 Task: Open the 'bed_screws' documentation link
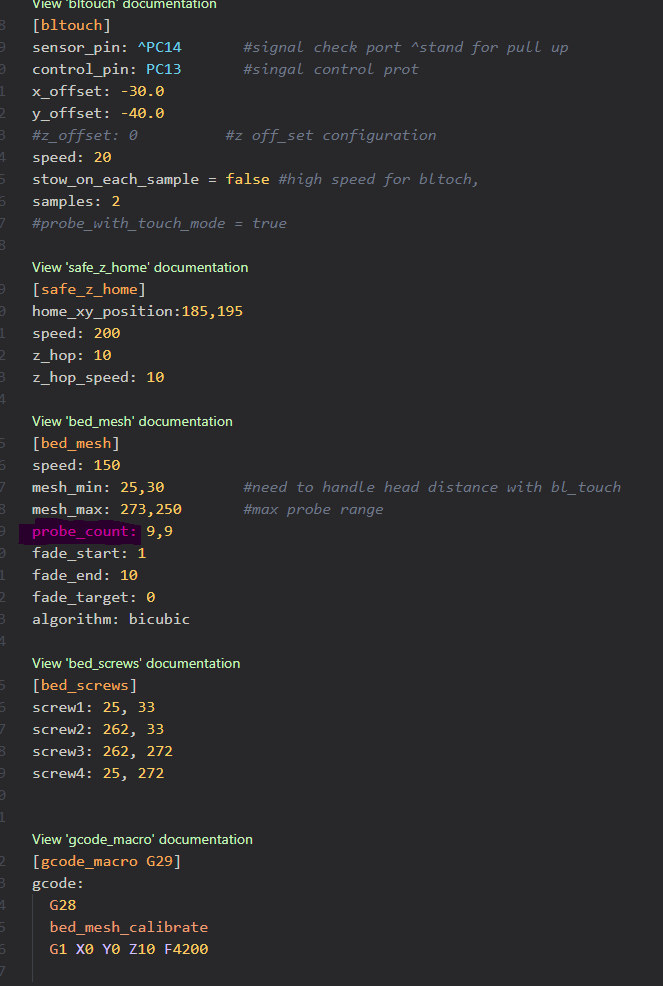[x=136, y=663]
